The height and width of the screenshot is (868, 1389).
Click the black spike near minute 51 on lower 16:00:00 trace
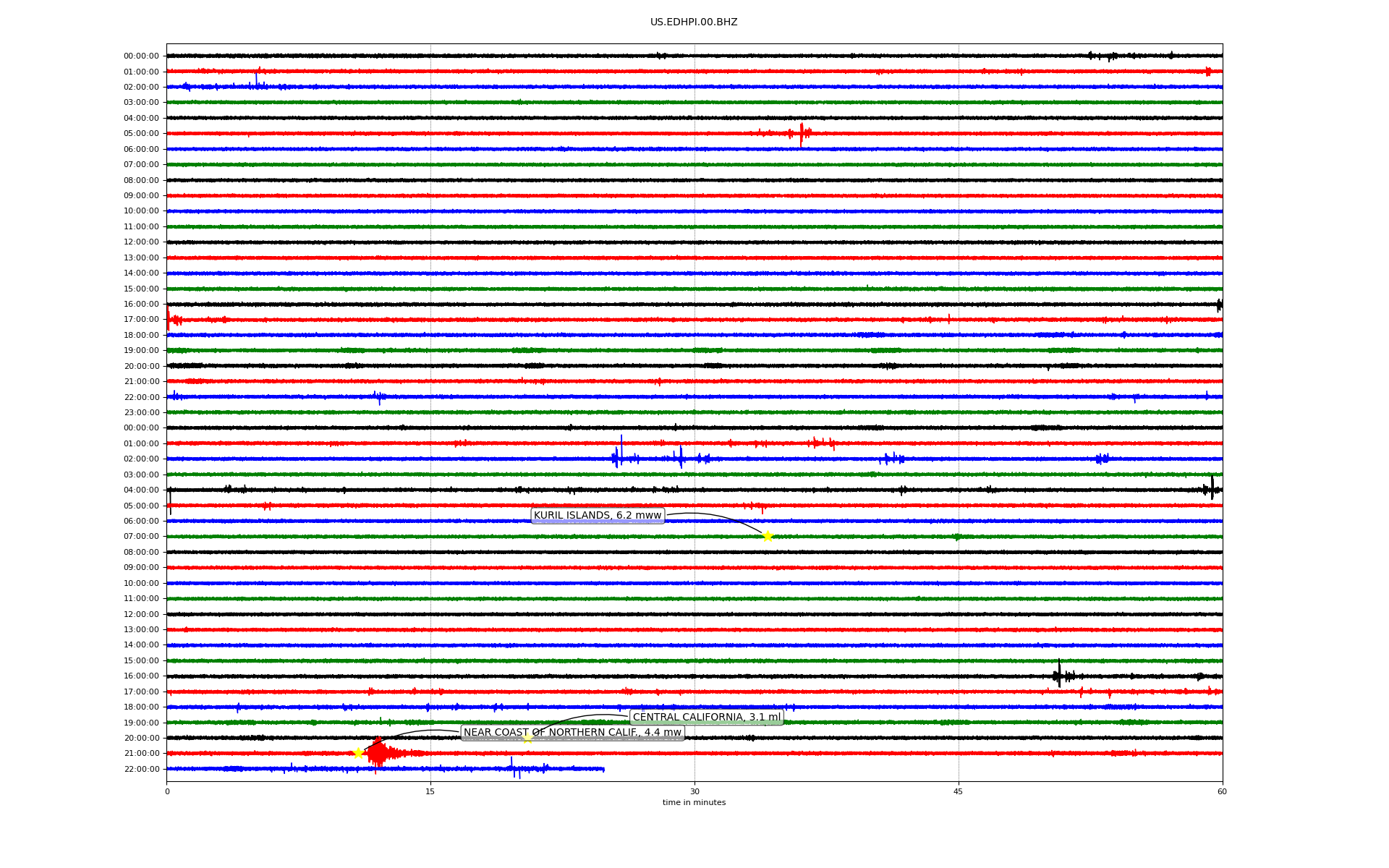(x=1059, y=675)
